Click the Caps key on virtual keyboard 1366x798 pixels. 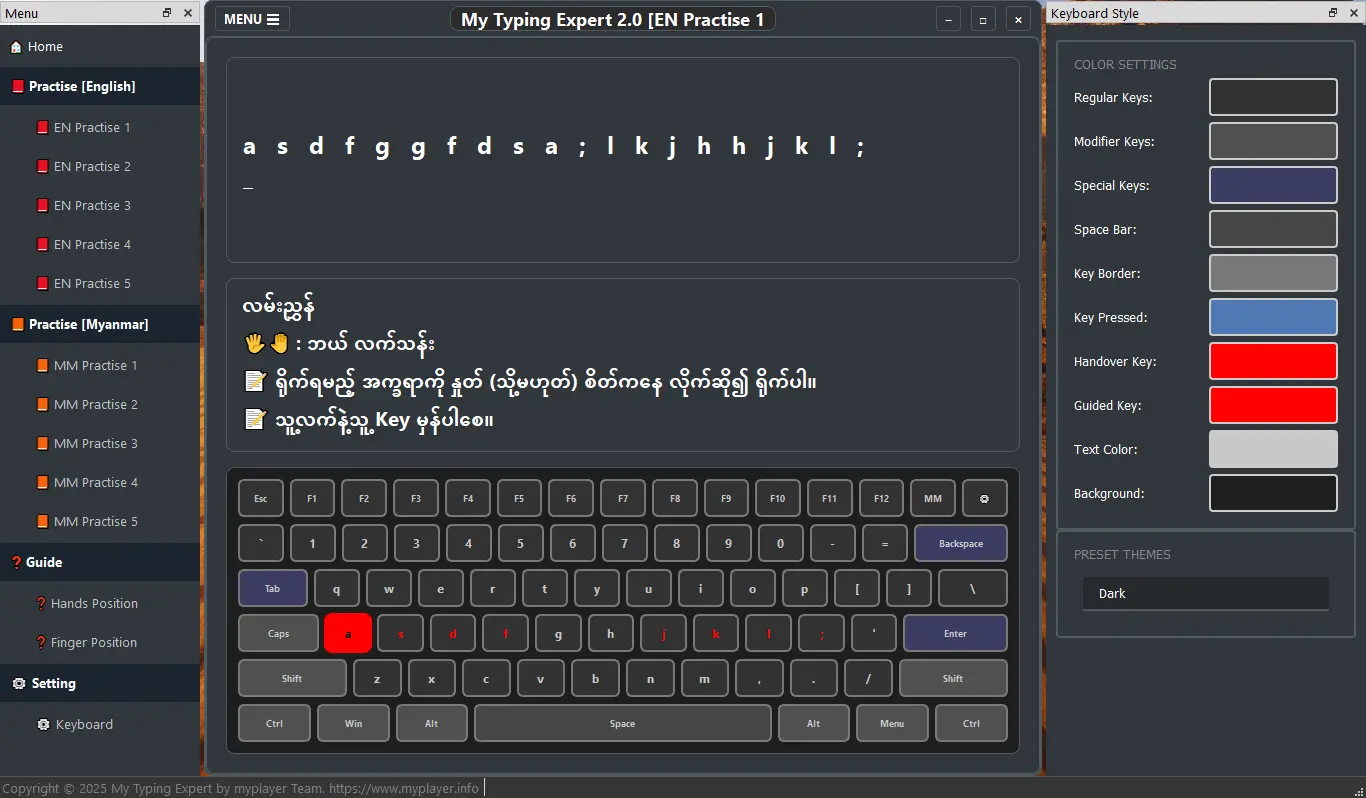click(279, 633)
